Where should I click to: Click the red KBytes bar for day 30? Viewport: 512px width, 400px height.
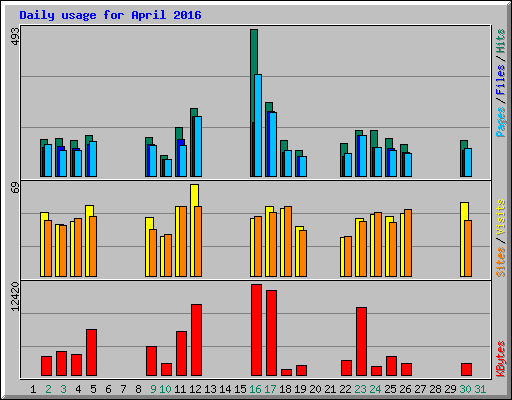pos(466,370)
